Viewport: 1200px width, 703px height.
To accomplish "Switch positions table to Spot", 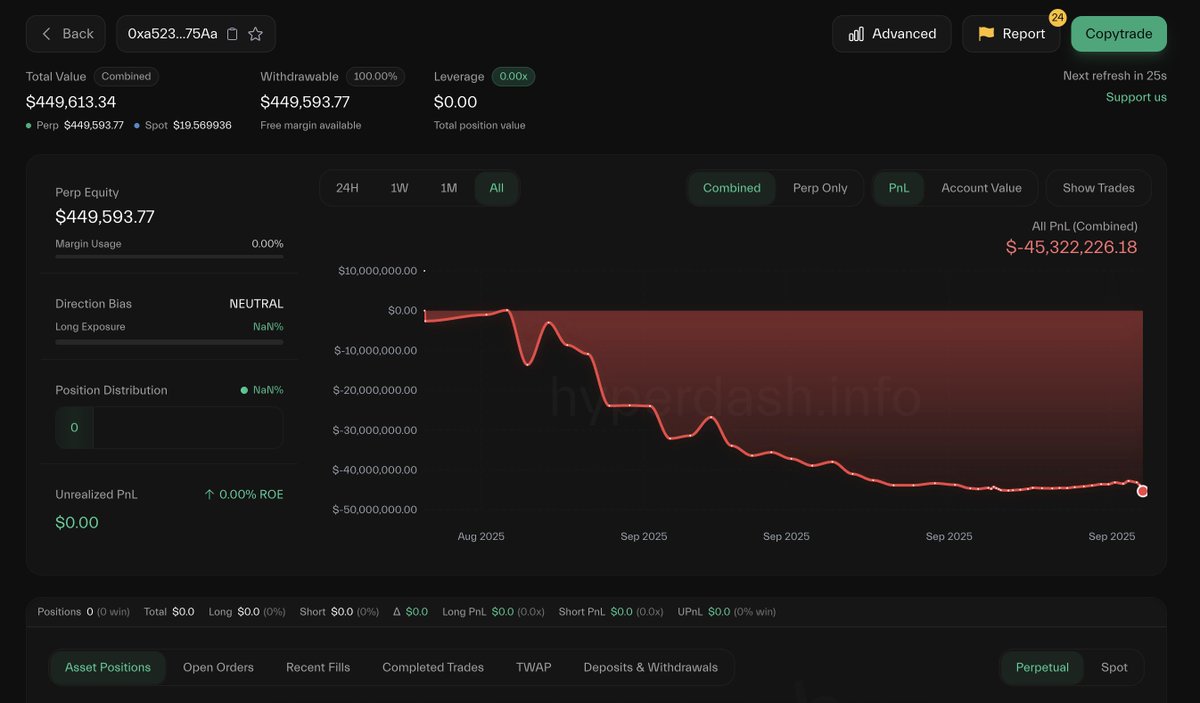I will pyautogui.click(x=1114, y=667).
